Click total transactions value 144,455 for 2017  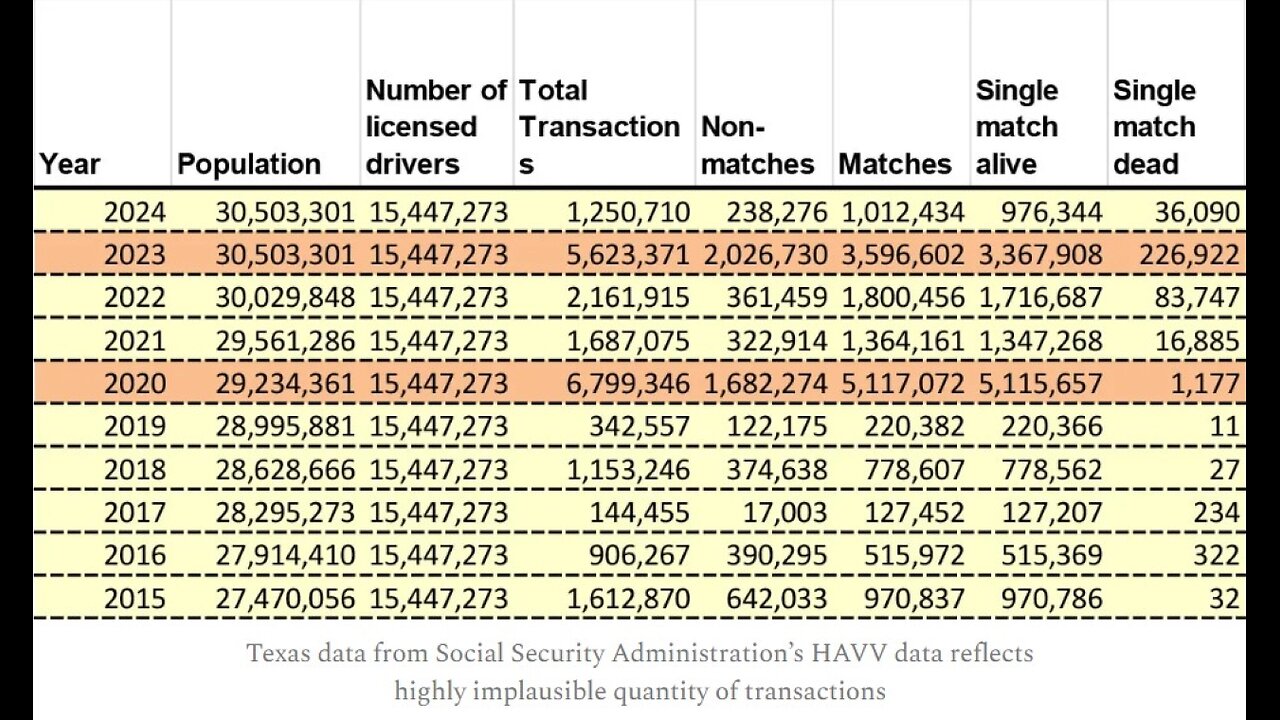pyautogui.click(x=640, y=513)
